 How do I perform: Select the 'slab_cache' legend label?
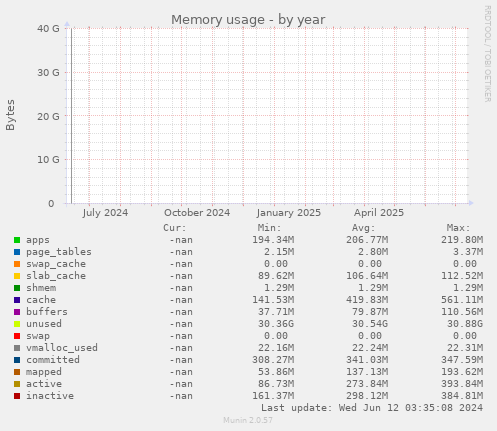point(56,276)
